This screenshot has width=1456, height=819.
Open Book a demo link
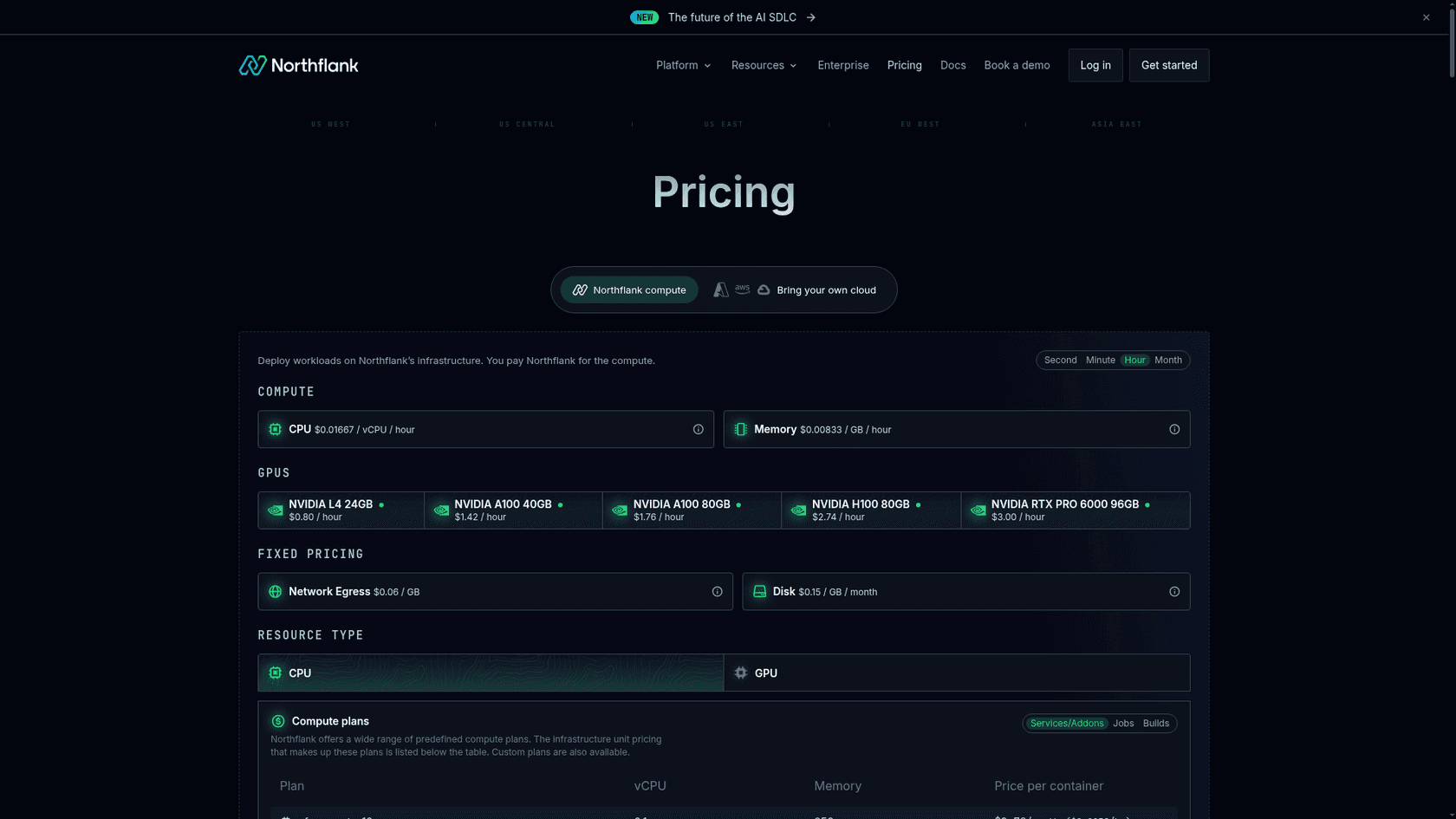click(x=1017, y=65)
